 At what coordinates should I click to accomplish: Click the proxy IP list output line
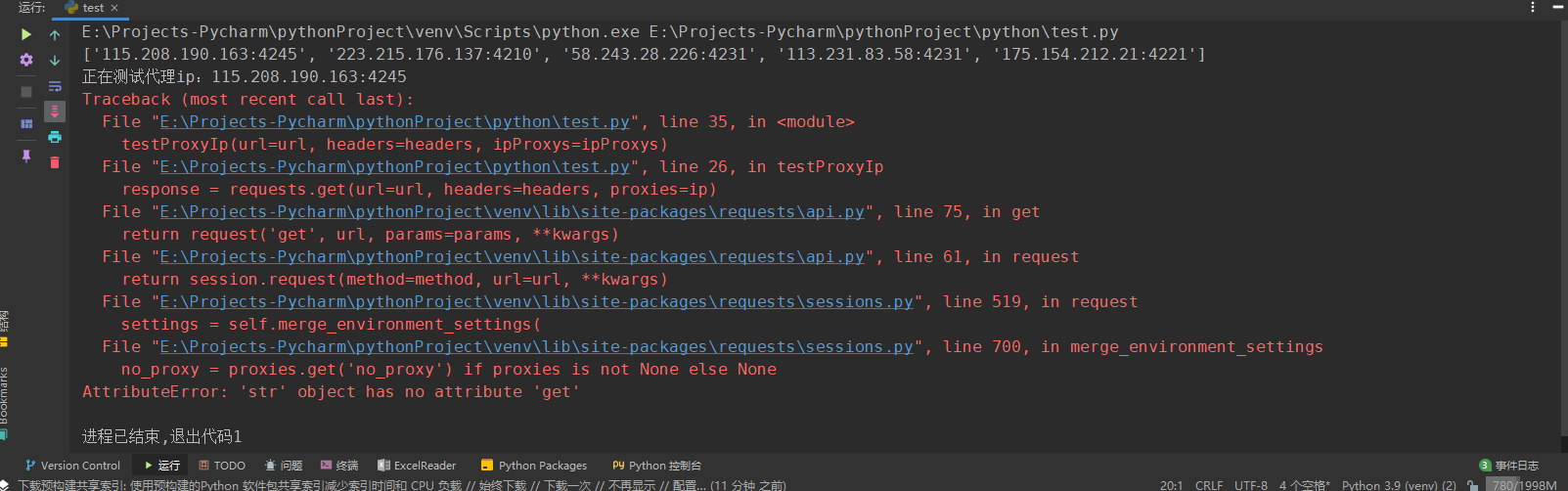point(644,54)
